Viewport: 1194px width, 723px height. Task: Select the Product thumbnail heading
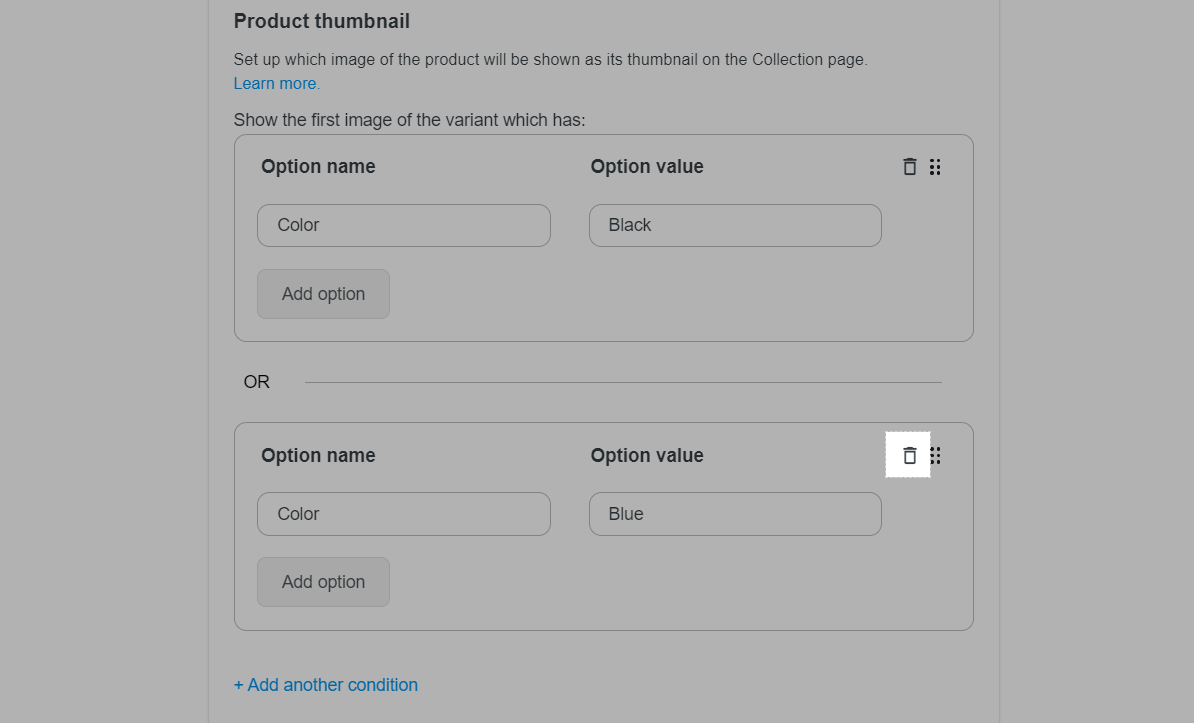point(321,21)
